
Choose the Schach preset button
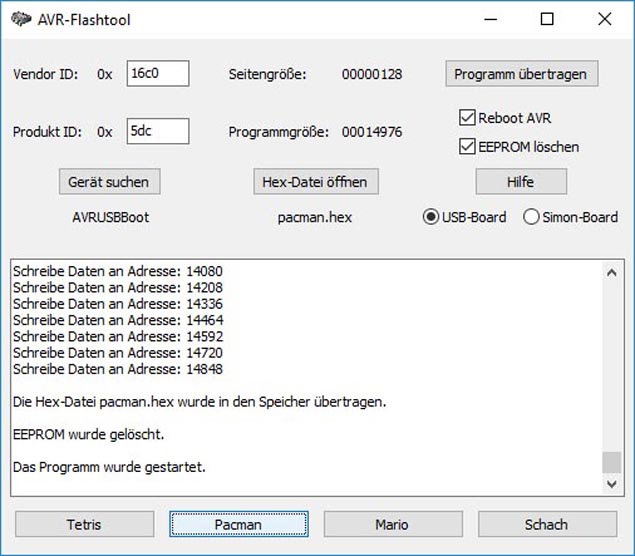point(548,524)
